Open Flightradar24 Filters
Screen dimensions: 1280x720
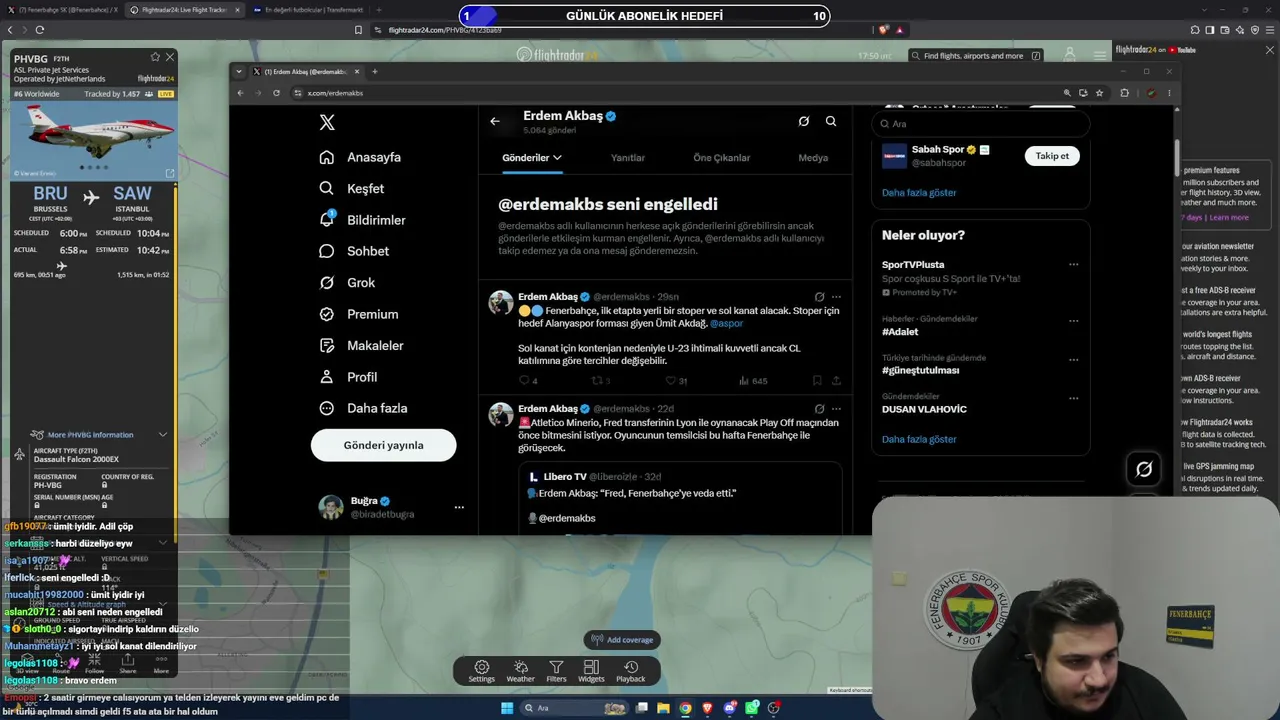click(556, 671)
